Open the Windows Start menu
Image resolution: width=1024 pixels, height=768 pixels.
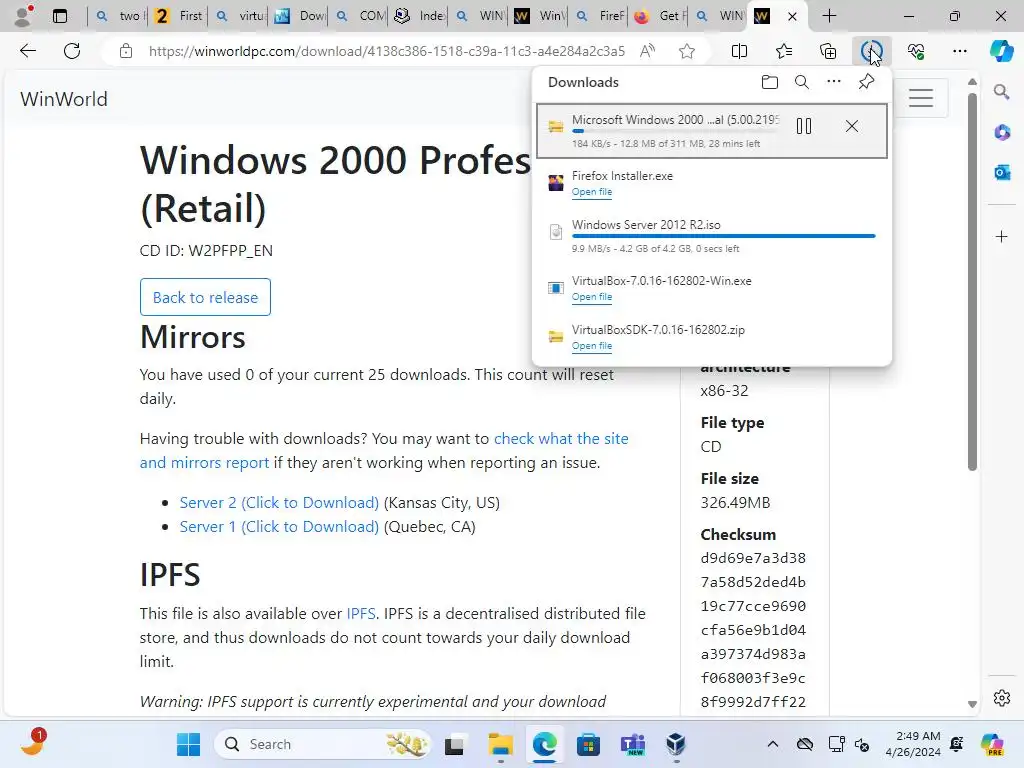pos(188,744)
